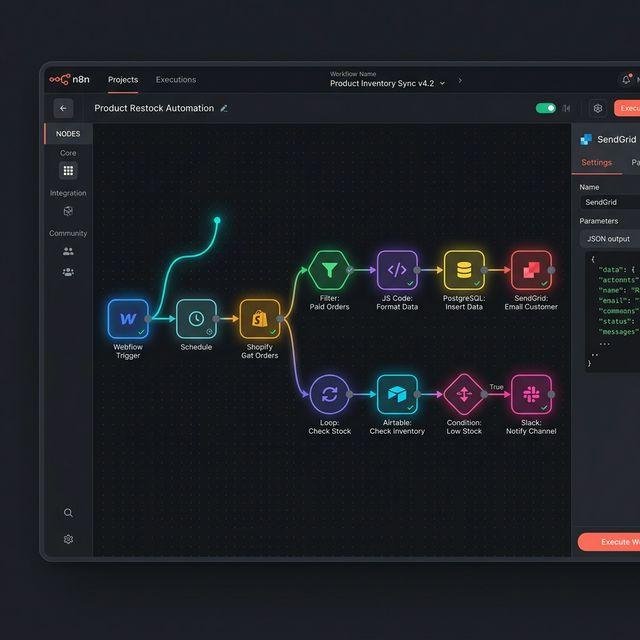
Task: Open the Community people icon
Action: coord(68,251)
